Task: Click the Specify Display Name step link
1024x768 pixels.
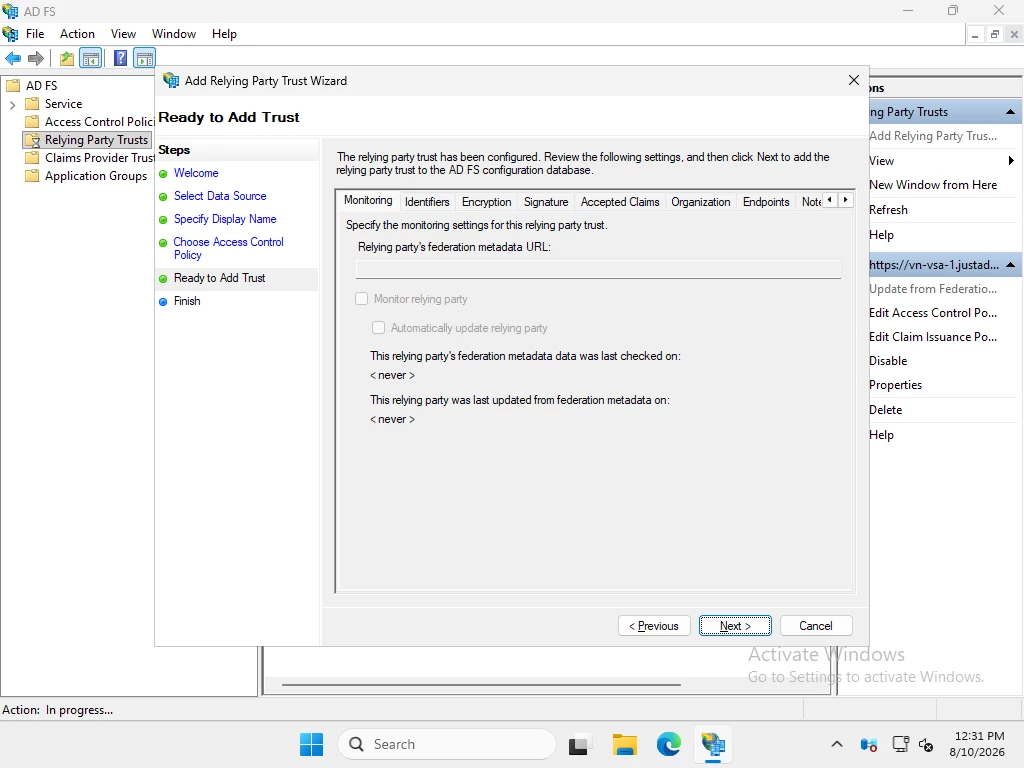Action: point(225,219)
